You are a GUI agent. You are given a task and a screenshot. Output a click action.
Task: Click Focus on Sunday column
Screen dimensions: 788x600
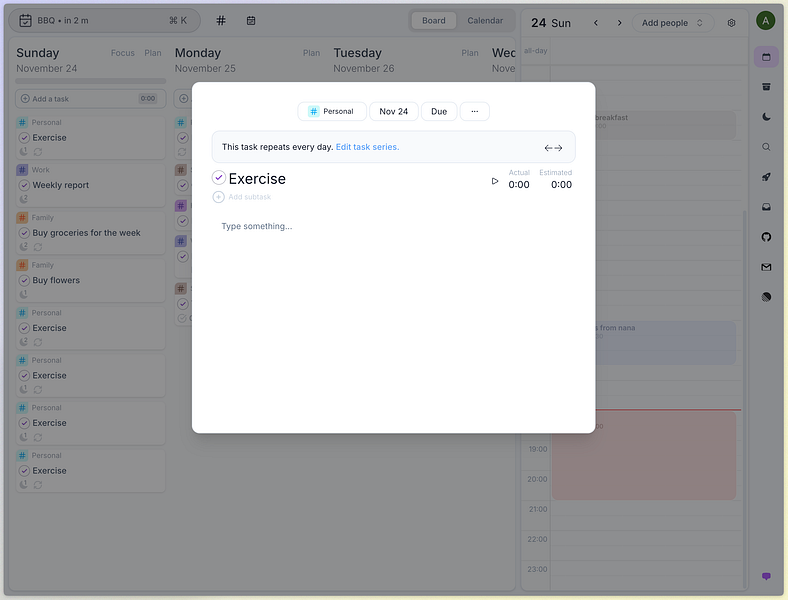[x=123, y=53]
